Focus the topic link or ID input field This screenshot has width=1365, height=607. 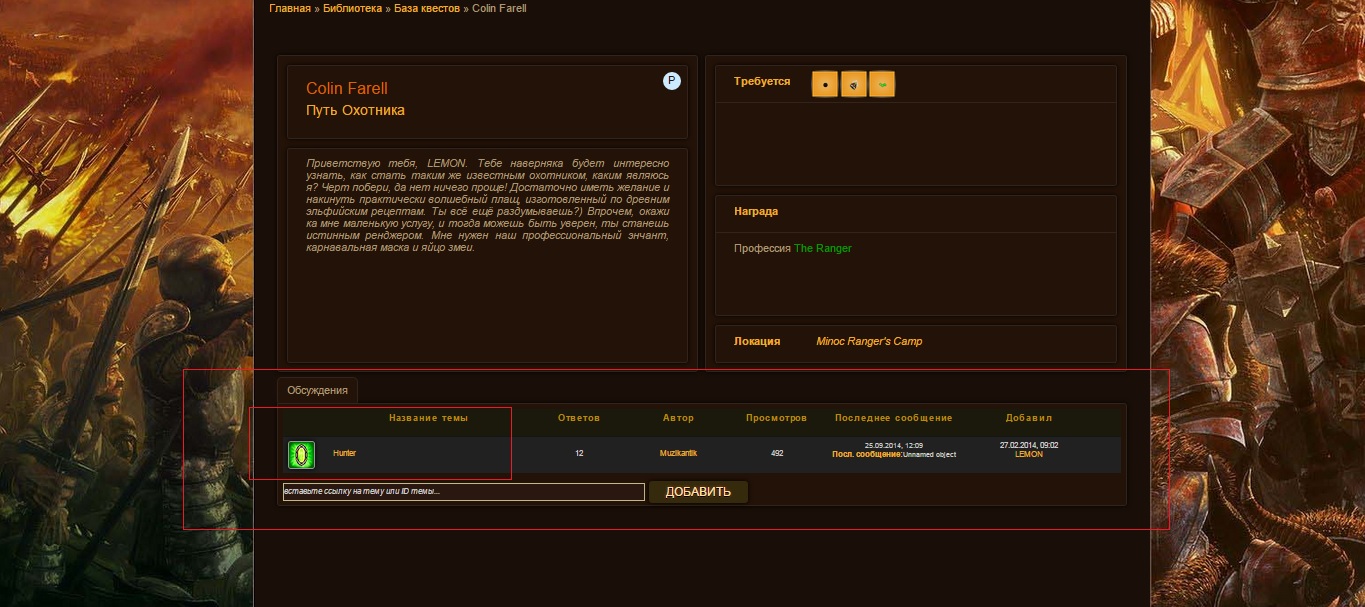tap(464, 492)
